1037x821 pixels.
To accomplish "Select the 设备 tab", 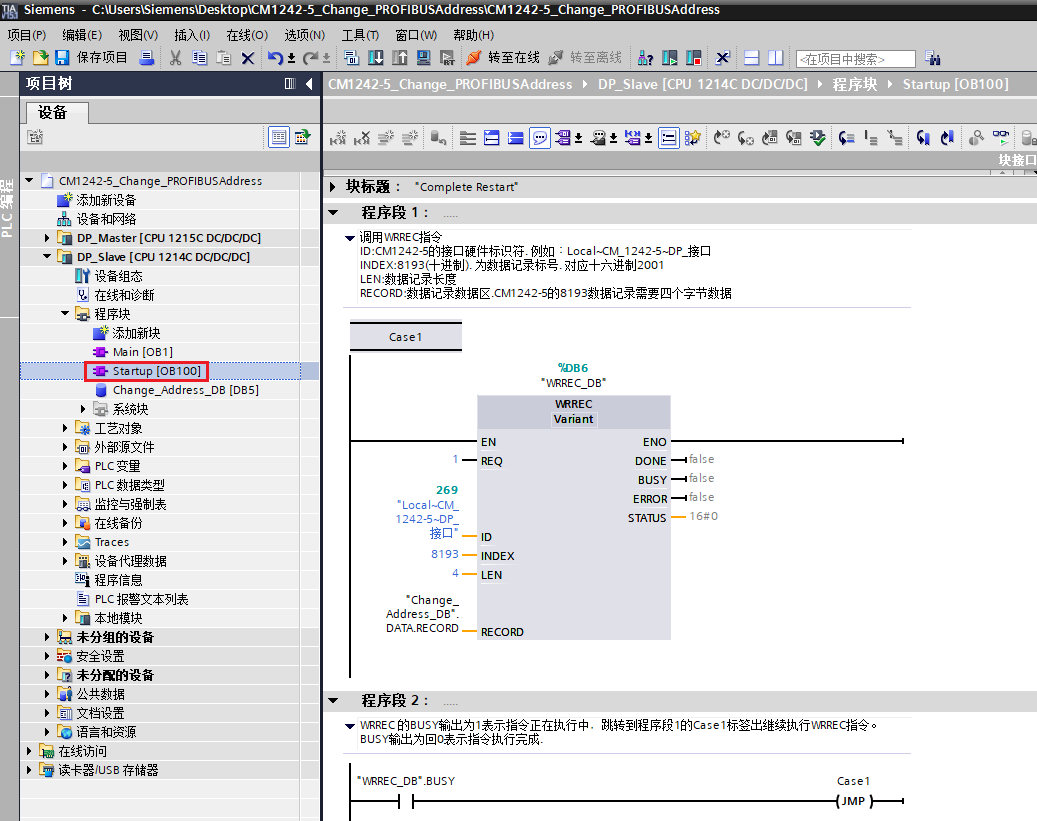I will (57, 112).
